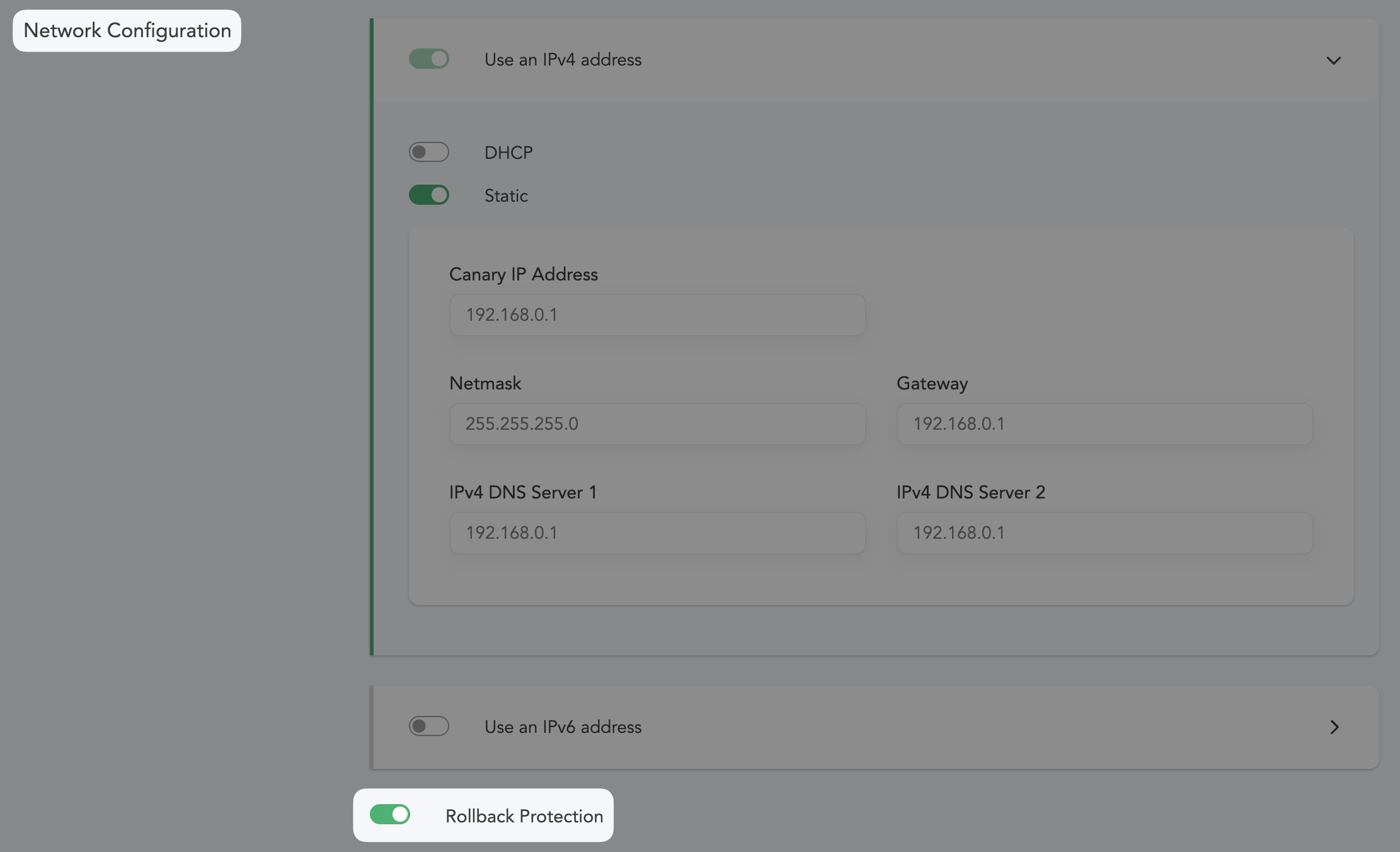Click the Rollback Protection label
Screen dimensions: 1400x852
pyautogui.click(x=524, y=816)
